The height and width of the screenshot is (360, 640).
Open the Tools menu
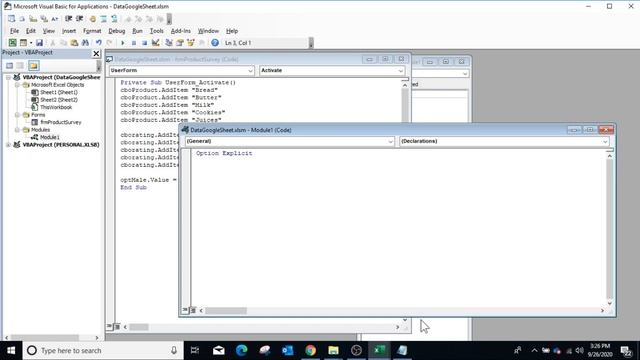pyautogui.click(x=156, y=31)
